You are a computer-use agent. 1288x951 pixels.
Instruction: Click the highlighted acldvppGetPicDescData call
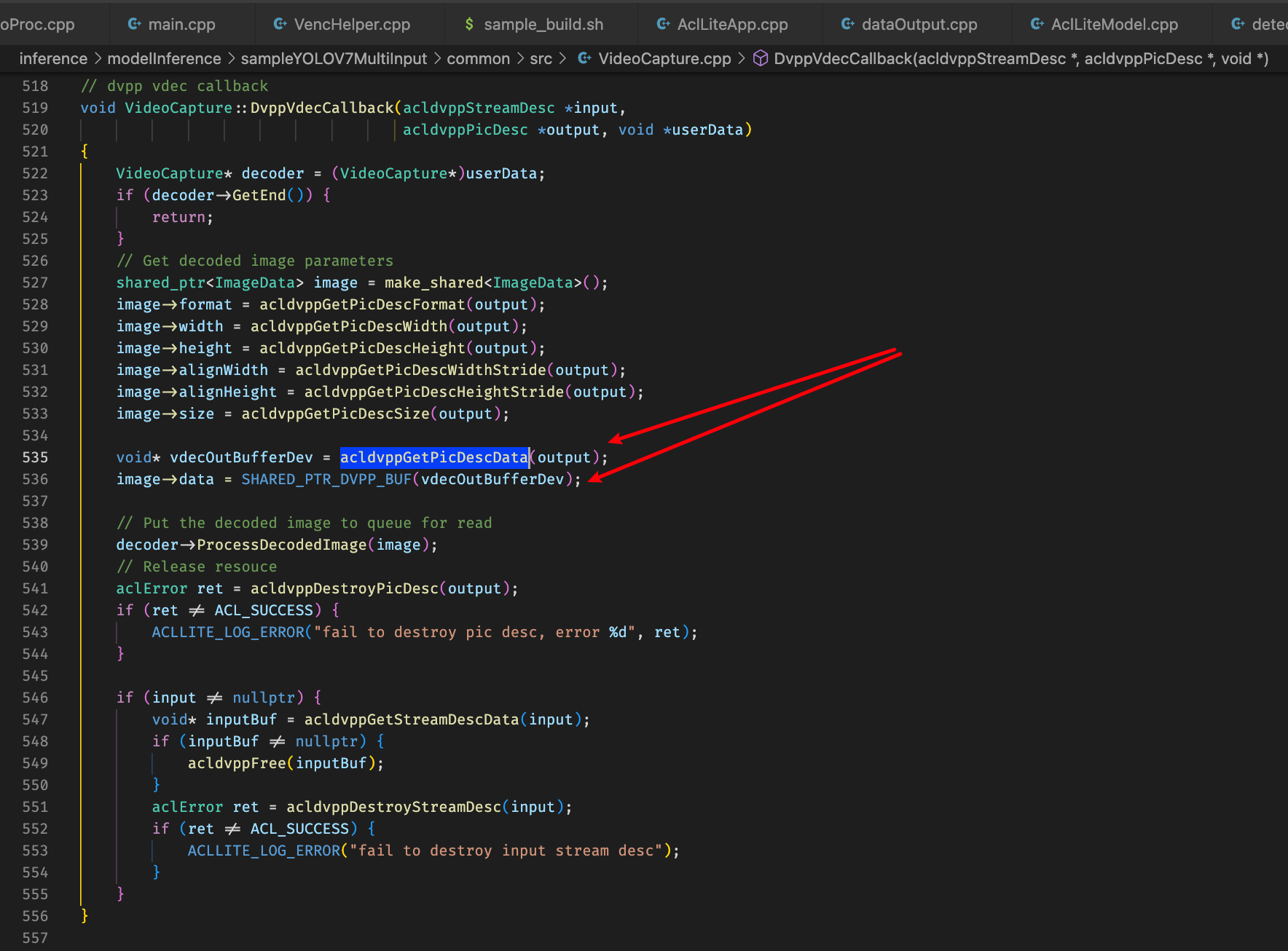[434, 457]
